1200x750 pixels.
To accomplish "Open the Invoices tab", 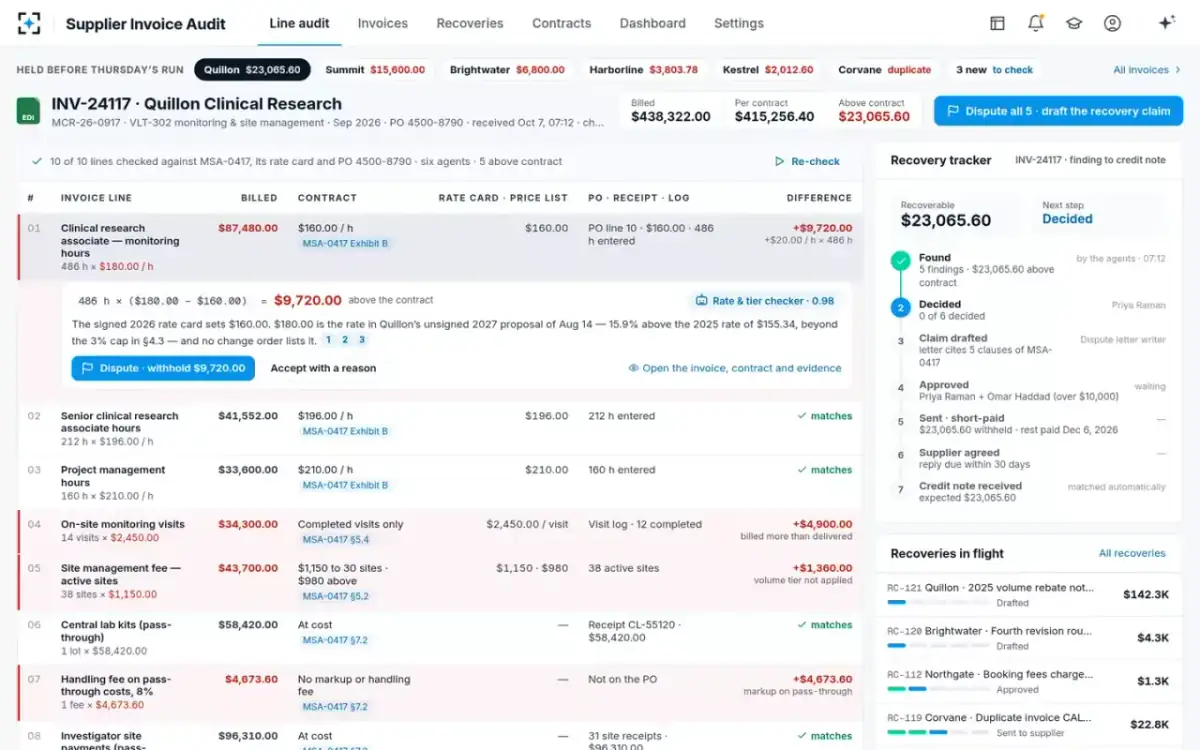I will (x=383, y=23).
